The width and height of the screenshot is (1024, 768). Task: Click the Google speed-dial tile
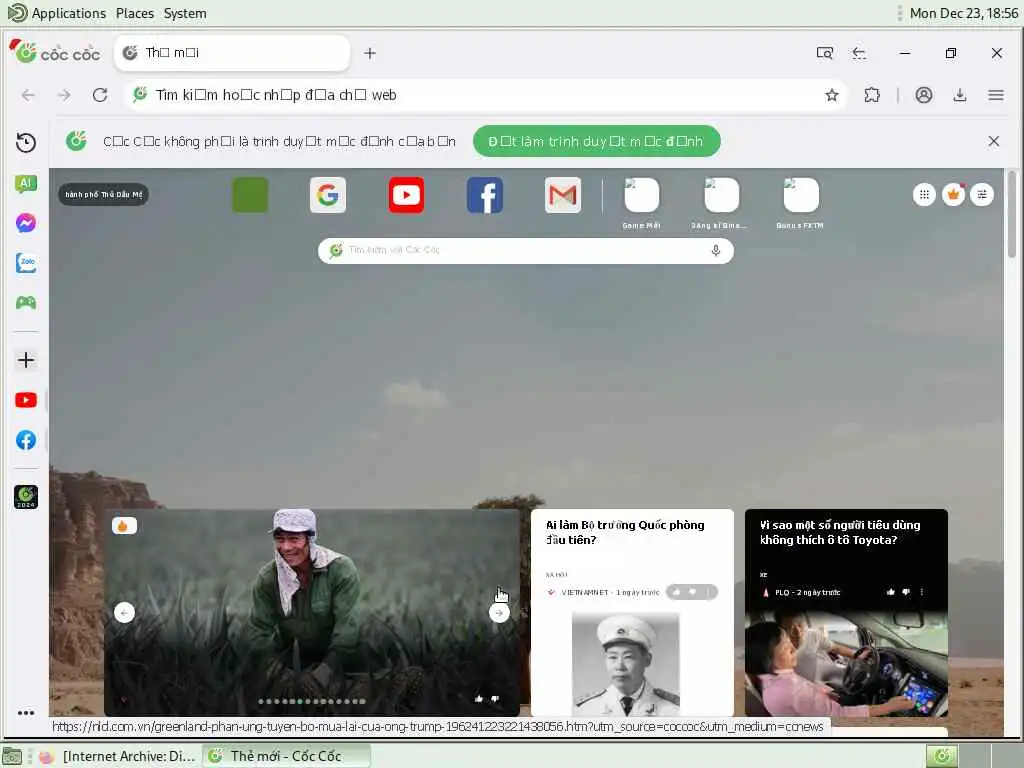tap(328, 195)
